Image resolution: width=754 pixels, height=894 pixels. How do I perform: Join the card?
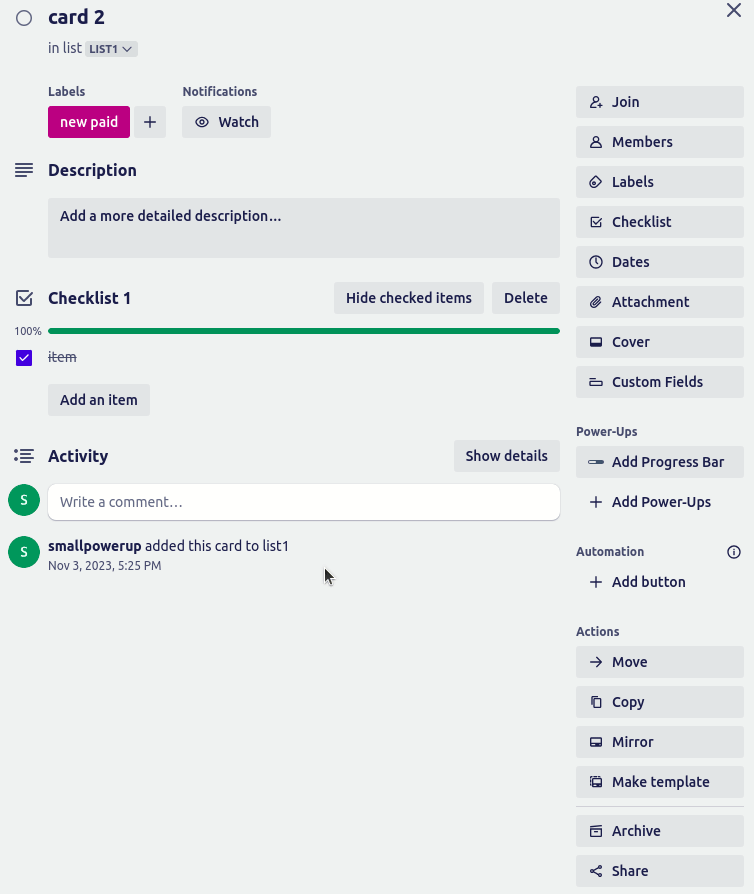click(659, 101)
